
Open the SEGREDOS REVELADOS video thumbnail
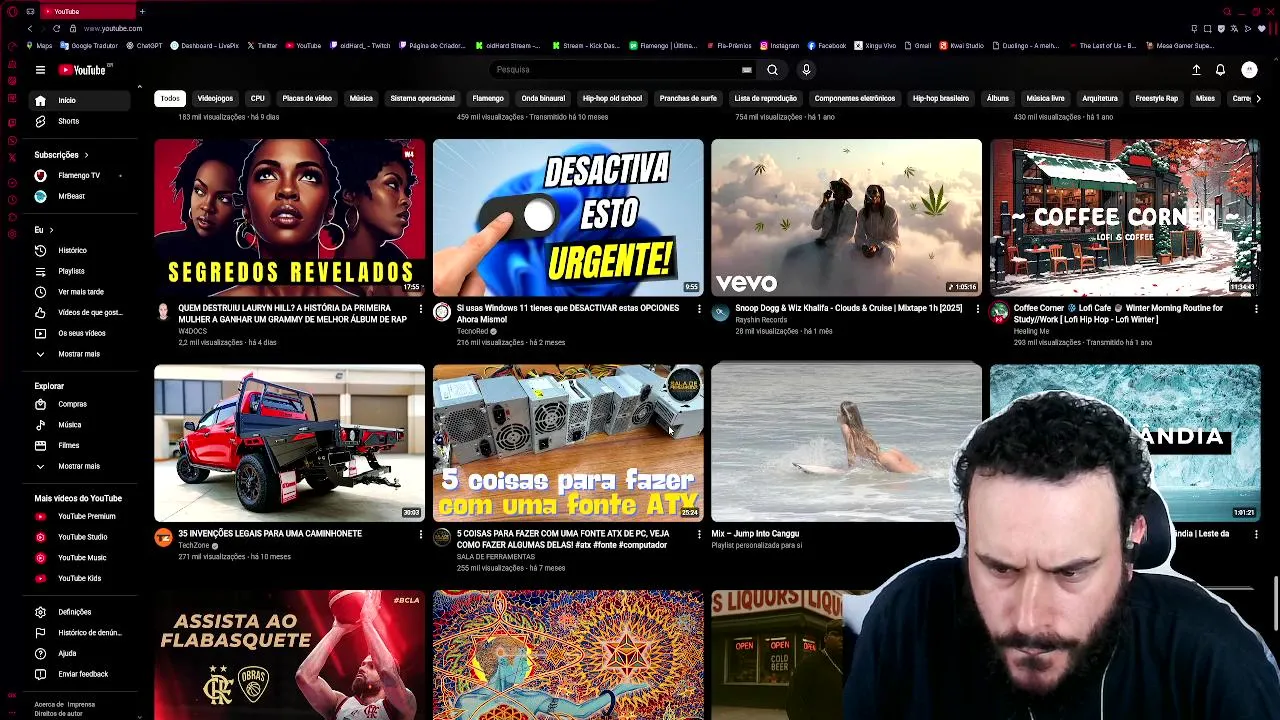pyautogui.click(x=289, y=217)
